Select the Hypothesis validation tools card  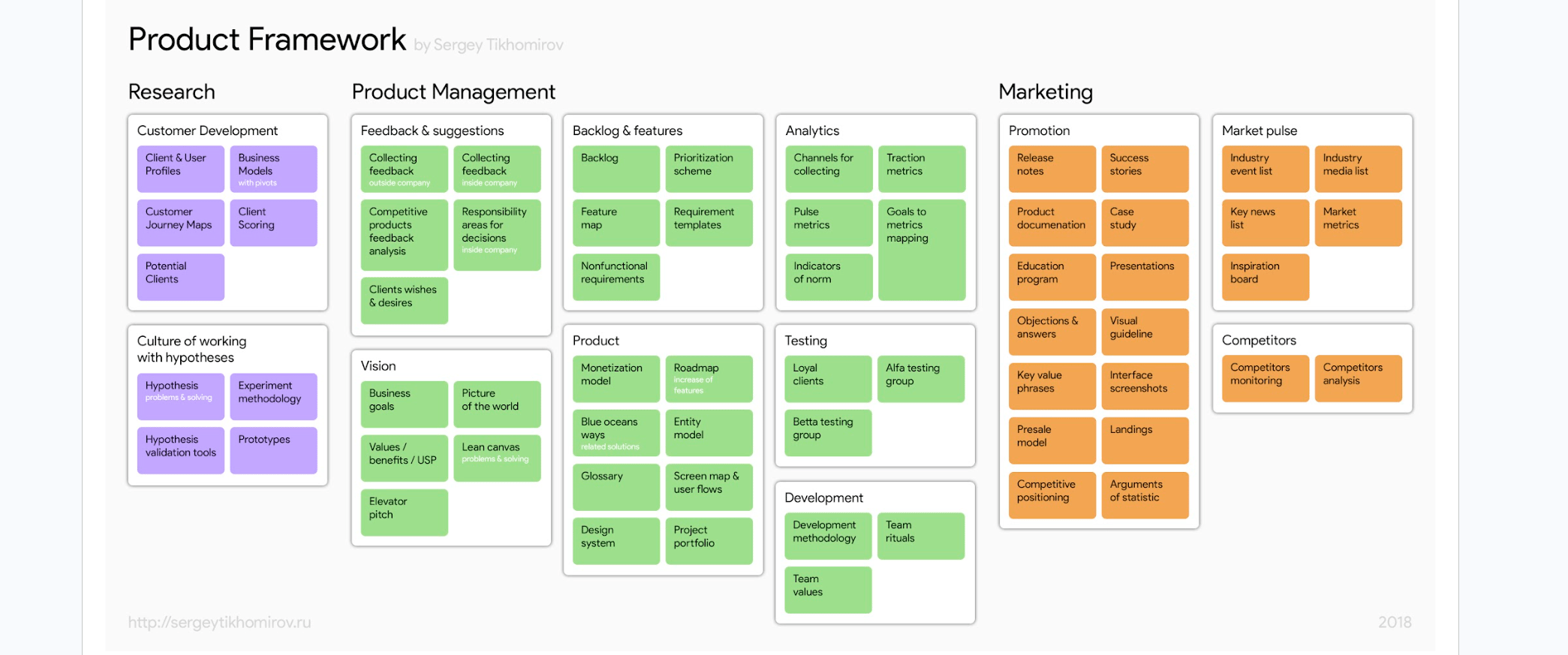[x=180, y=450]
